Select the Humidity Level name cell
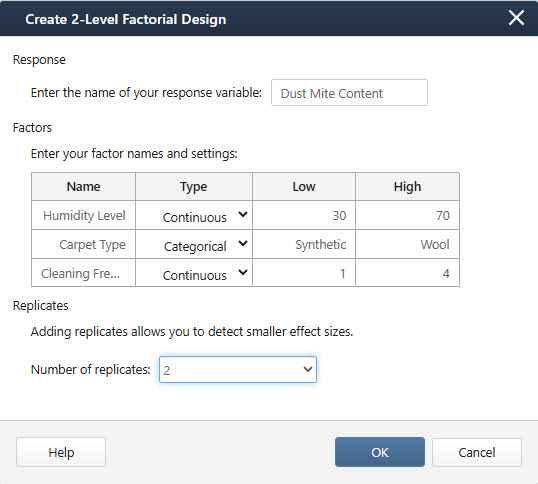The width and height of the screenshot is (538, 484). tap(84, 215)
